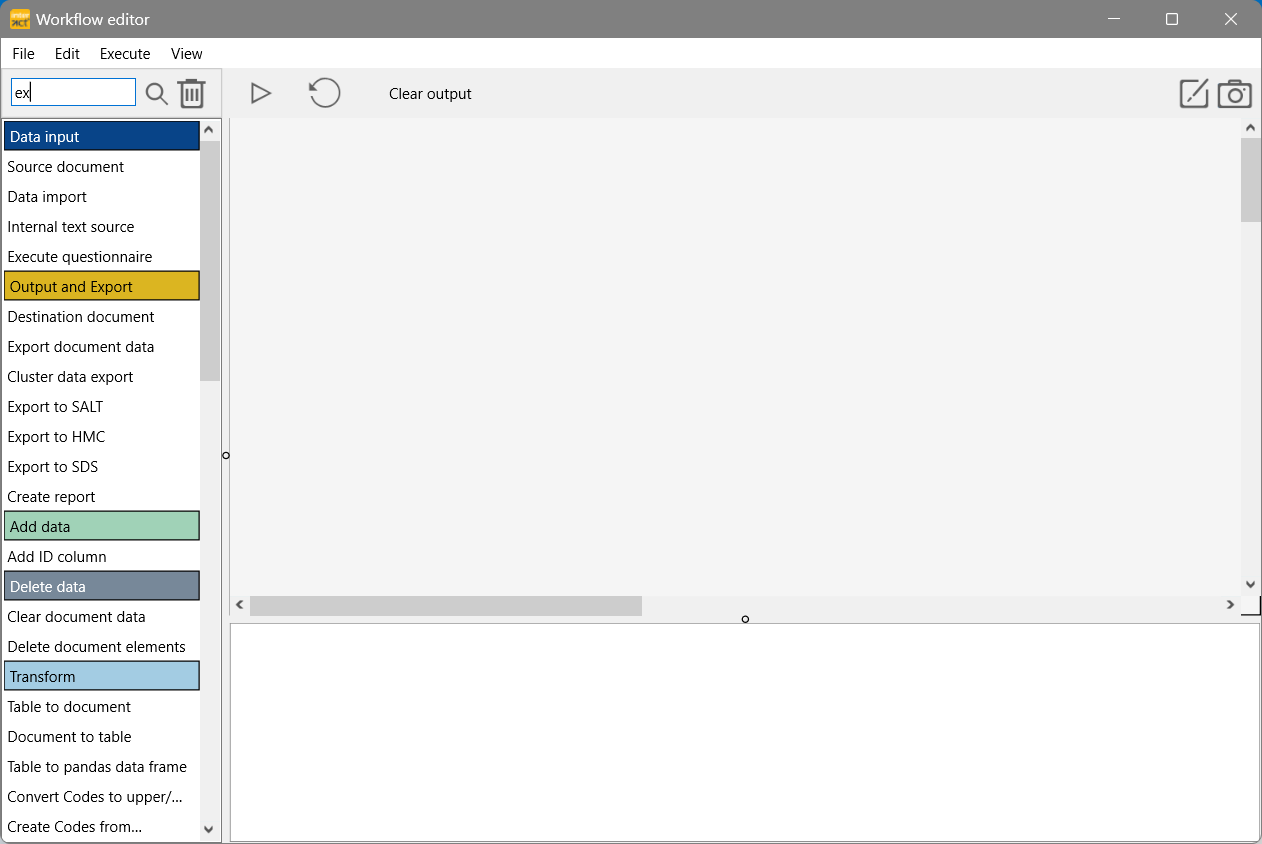1262x844 pixels.
Task: Click Clear output button
Action: [x=430, y=94]
